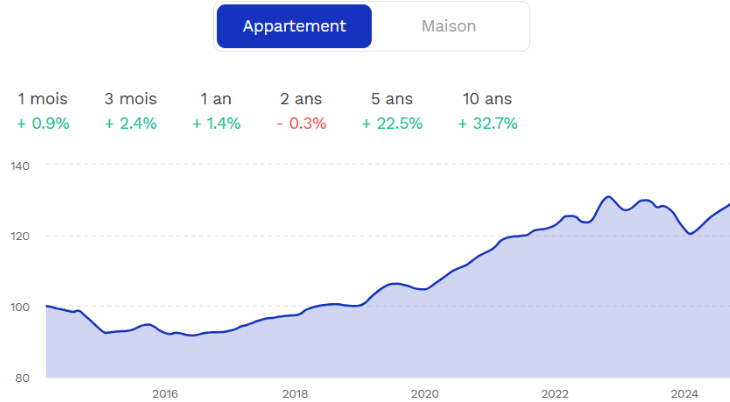Click the + 2.4% change value
The height and width of the screenshot is (402, 730).
[x=130, y=124]
